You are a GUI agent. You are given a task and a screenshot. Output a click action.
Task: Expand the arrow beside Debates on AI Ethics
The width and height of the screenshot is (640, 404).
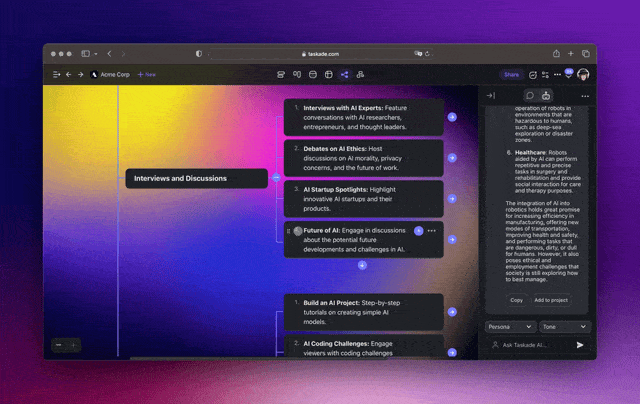coord(452,158)
